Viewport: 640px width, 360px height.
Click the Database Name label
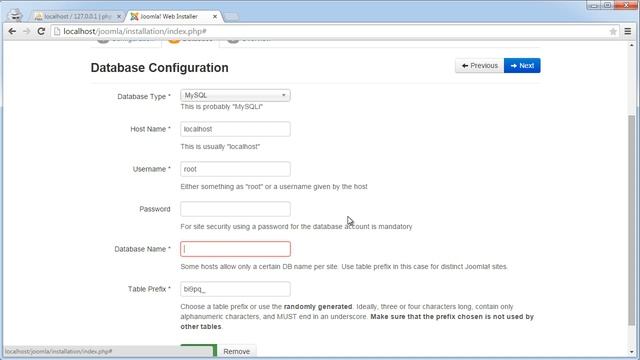[x=142, y=249]
